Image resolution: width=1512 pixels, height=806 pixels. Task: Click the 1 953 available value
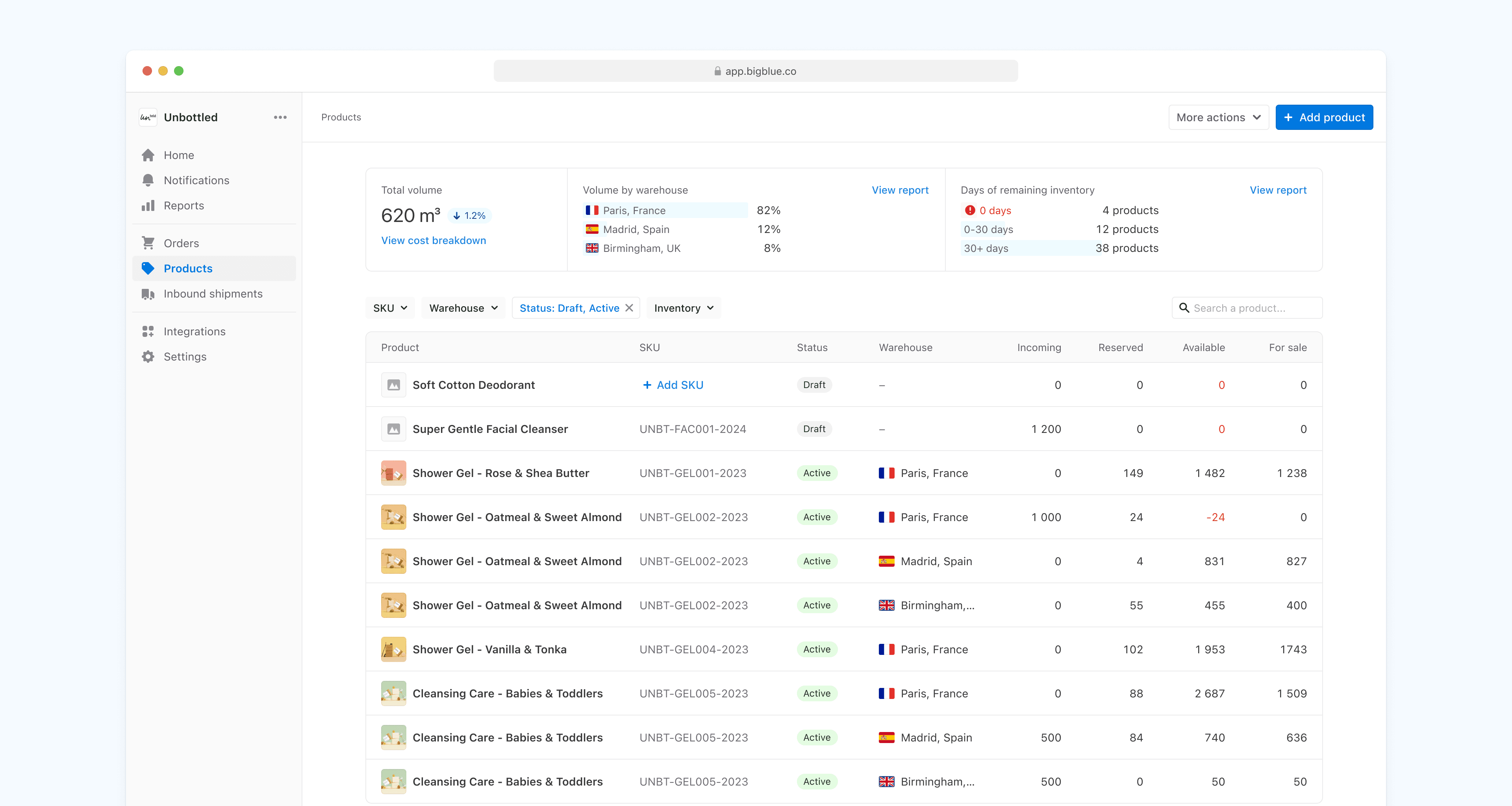click(1210, 649)
